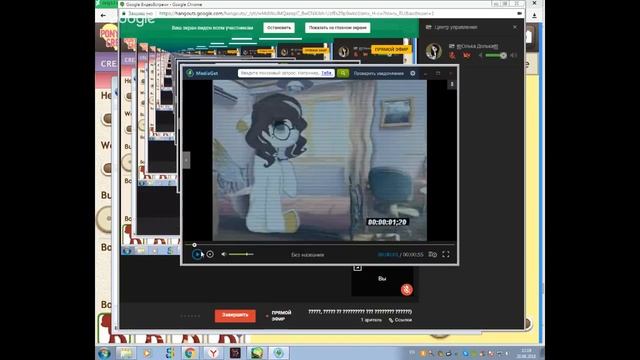Image resolution: width=640 pixels, height=360 pixels.
Task: Click the video seek bar handle
Action: 194,245
